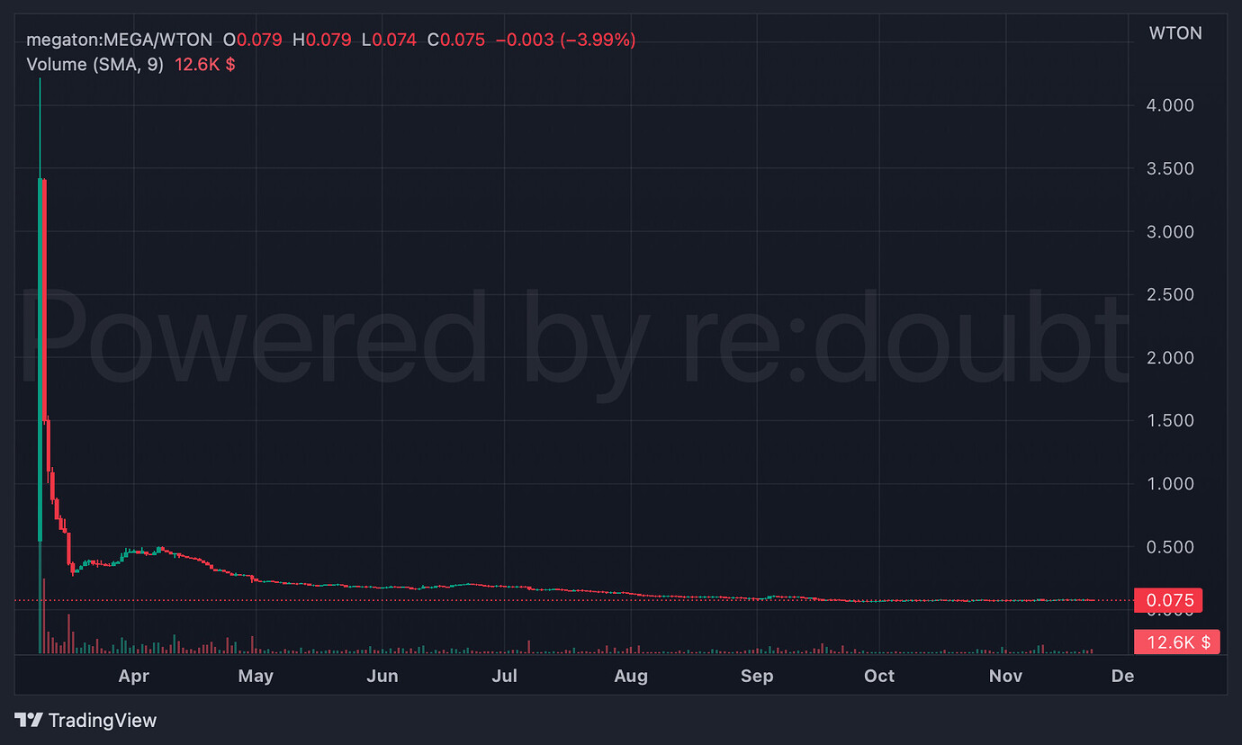1242x745 pixels.
Task: Click the Oct label on time axis
Action: [879, 676]
